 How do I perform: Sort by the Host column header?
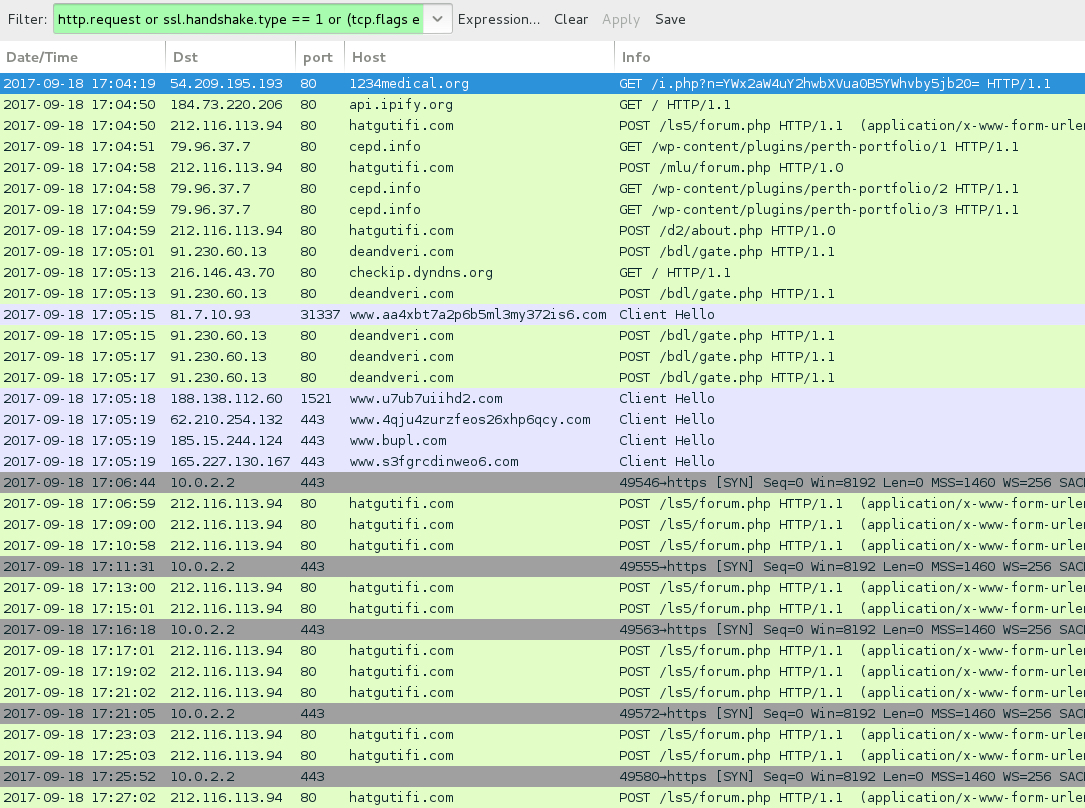(479, 57)
